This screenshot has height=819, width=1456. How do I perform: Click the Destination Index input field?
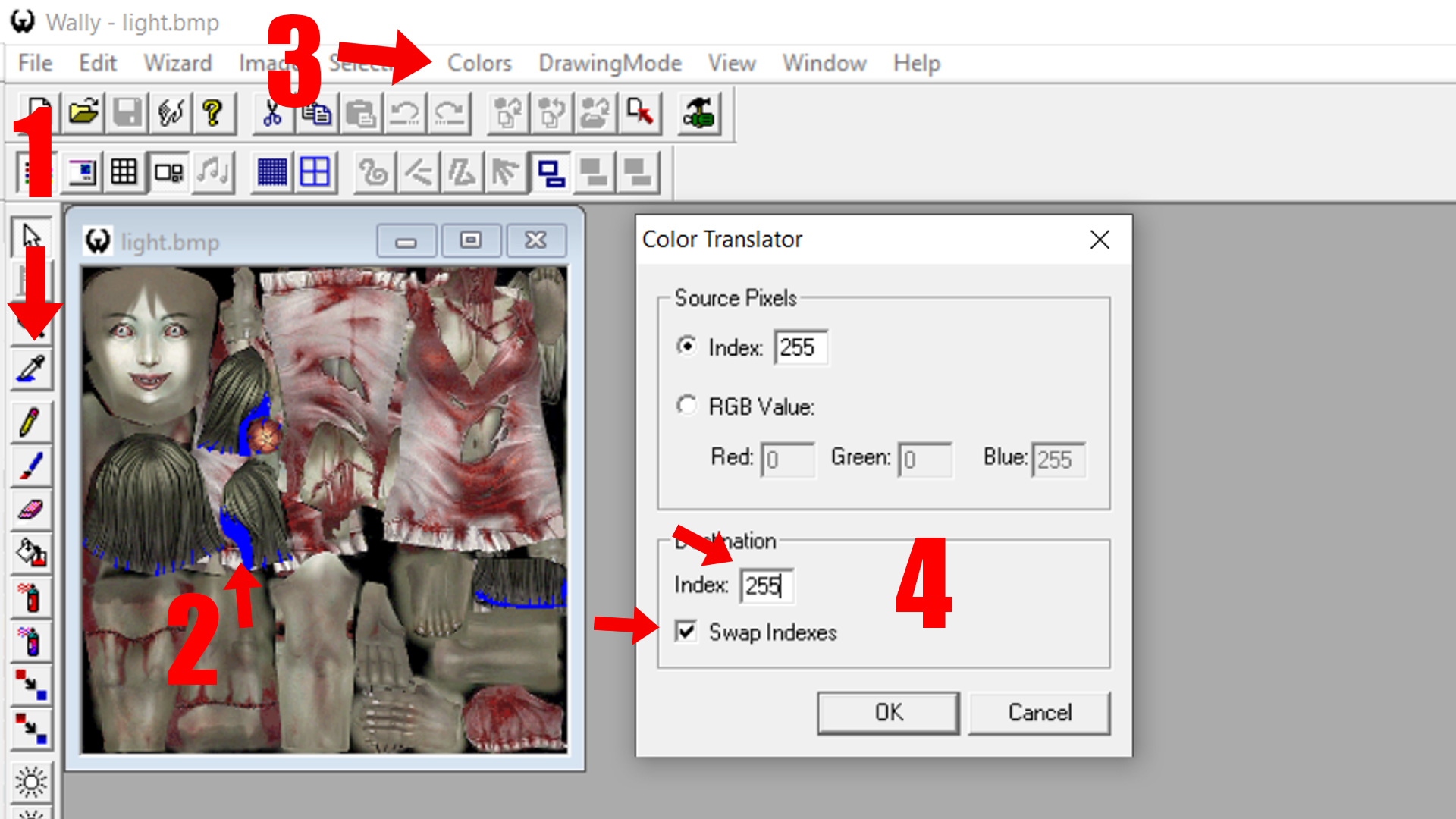click(x=767, y=586)
